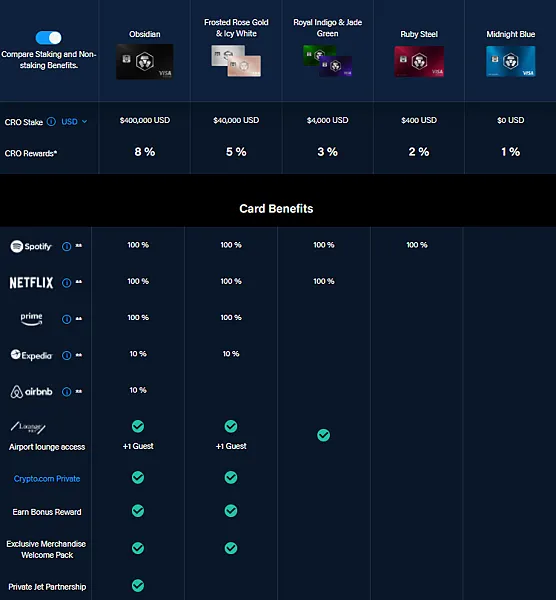
Task: Click the Netflix logo
Action: (x=31, y=283)
